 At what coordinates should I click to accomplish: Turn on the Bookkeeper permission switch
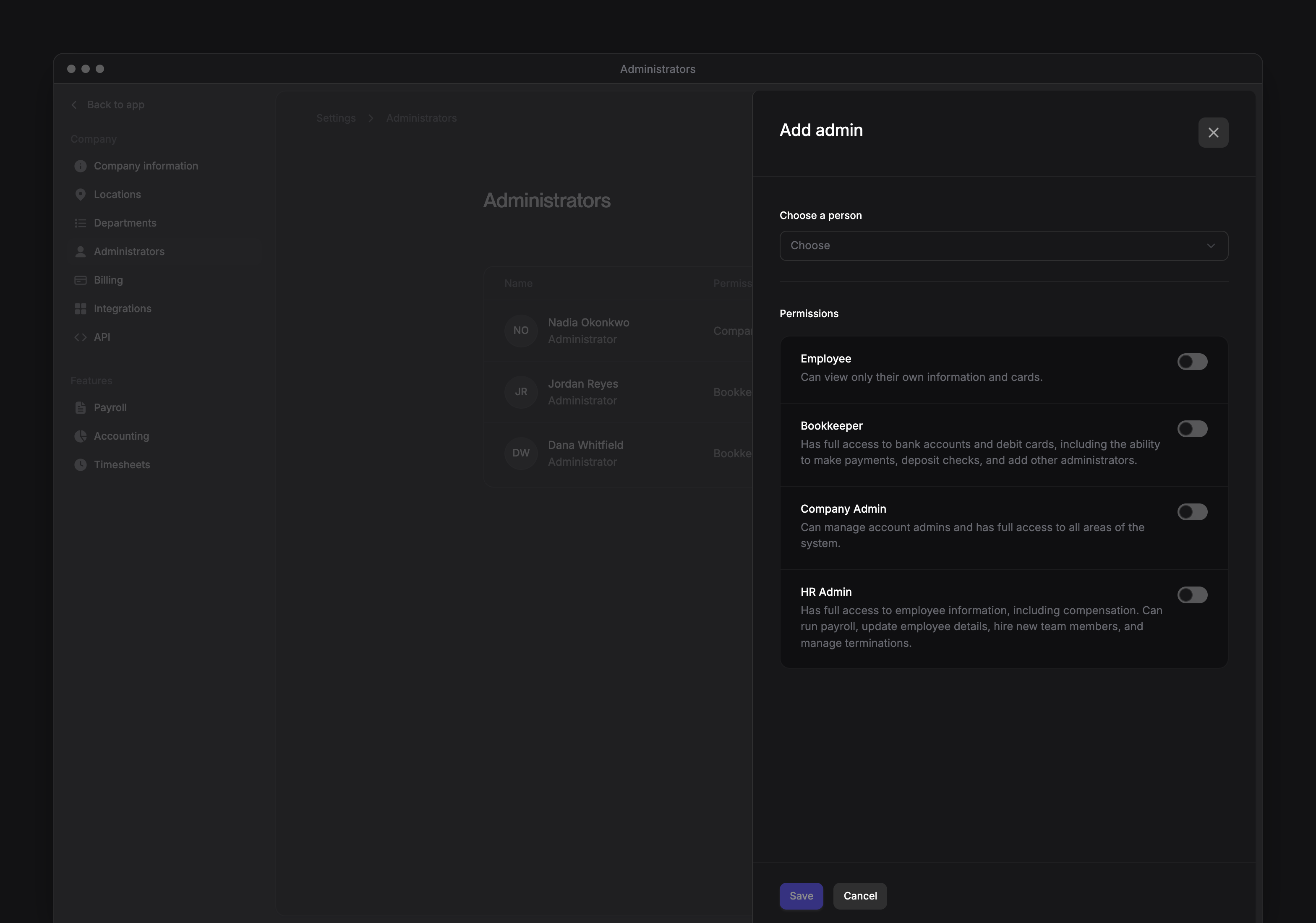(x=1192, y=428)
